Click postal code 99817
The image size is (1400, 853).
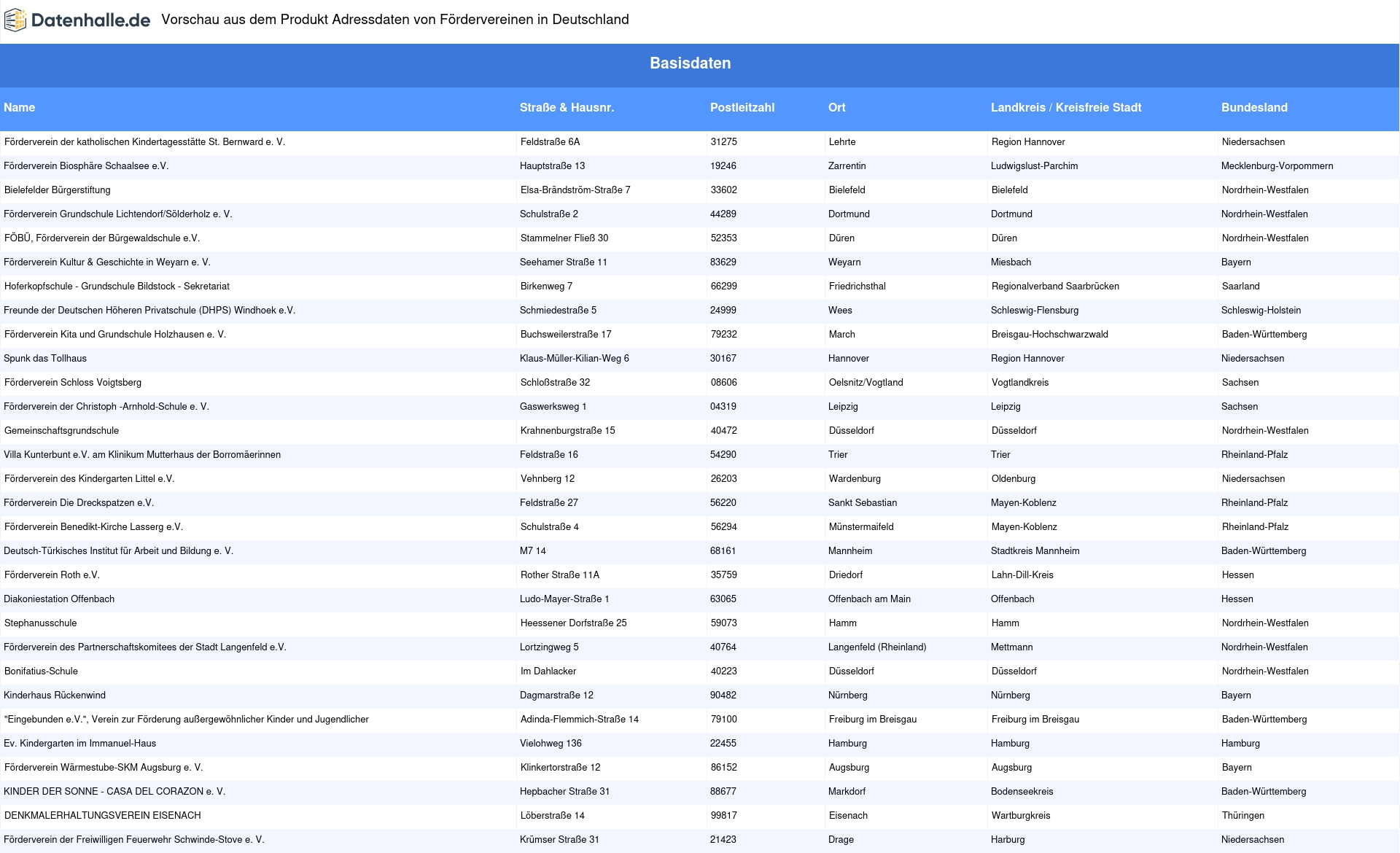pos(723,816)
